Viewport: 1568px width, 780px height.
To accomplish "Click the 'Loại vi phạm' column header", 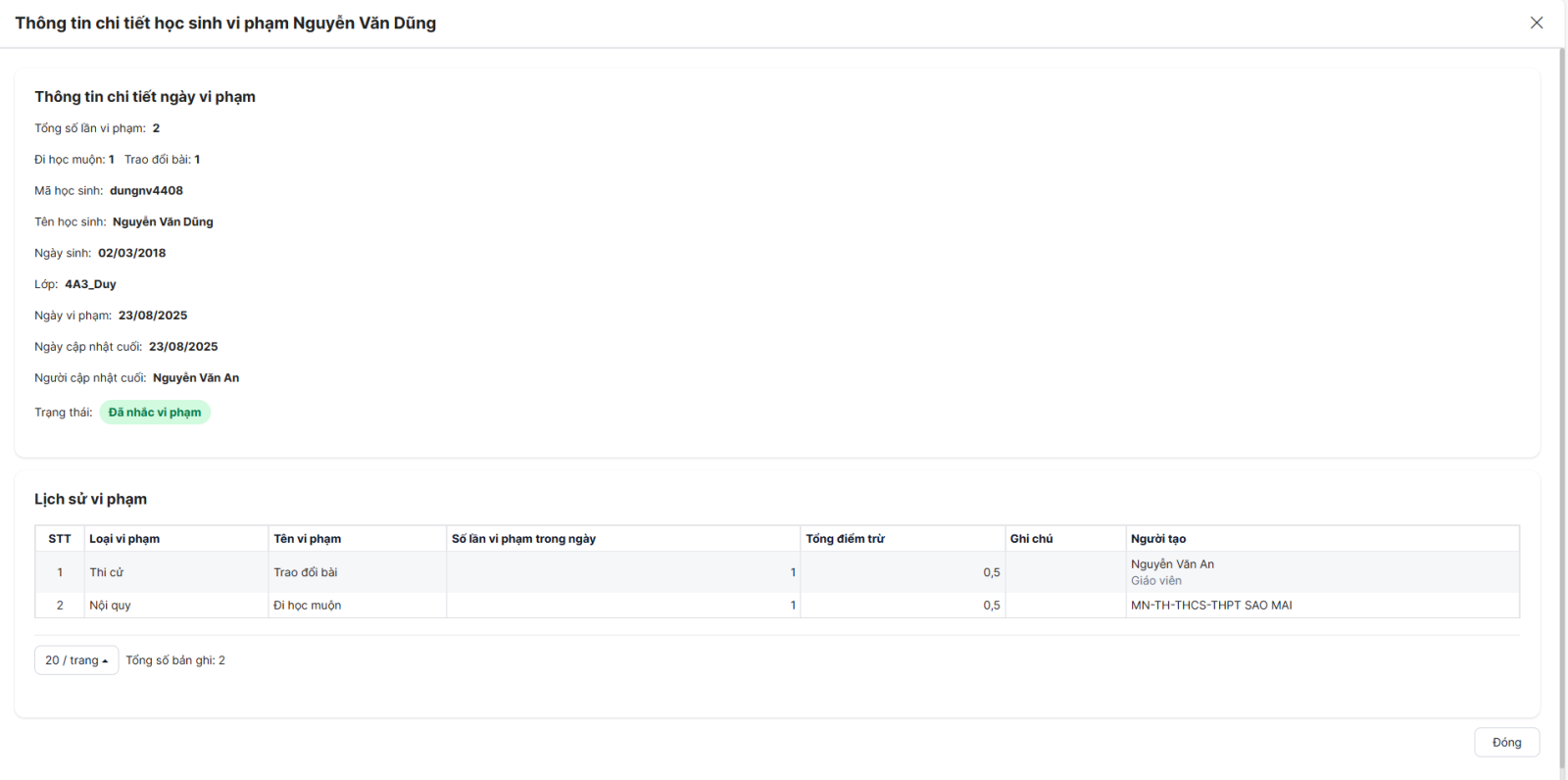I will coord(124,539).
